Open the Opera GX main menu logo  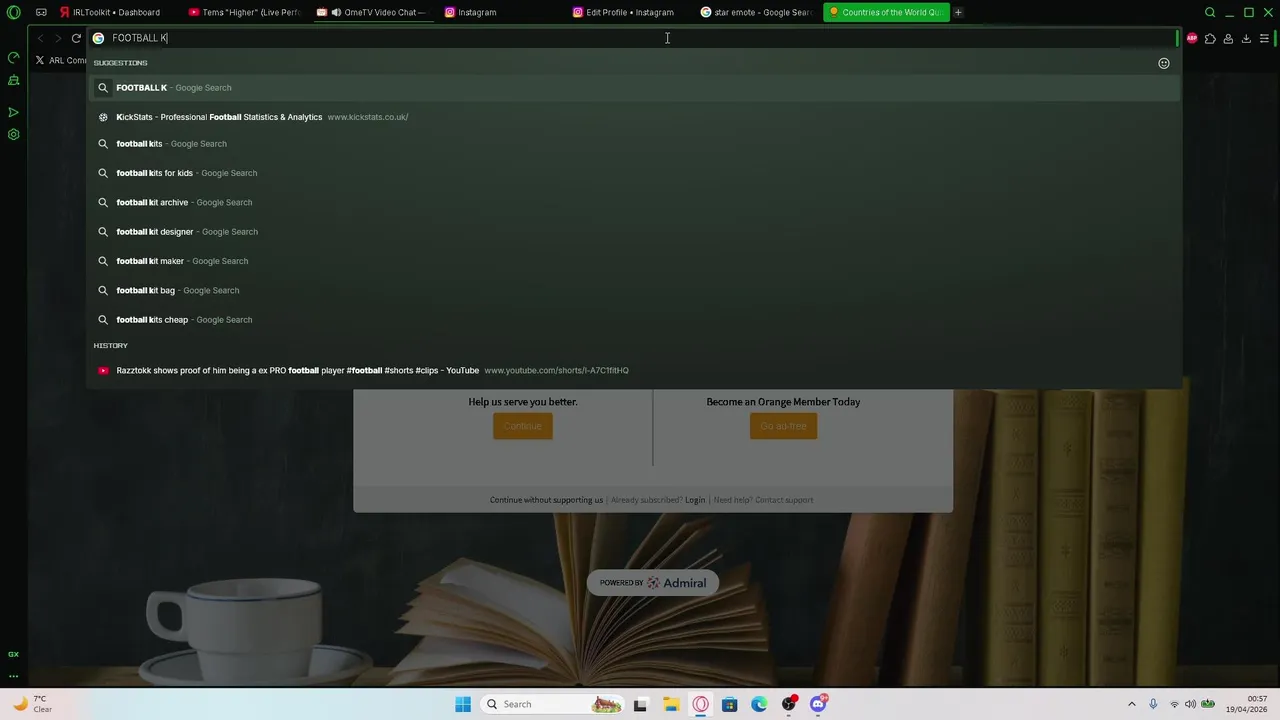(x=14, y=12)
